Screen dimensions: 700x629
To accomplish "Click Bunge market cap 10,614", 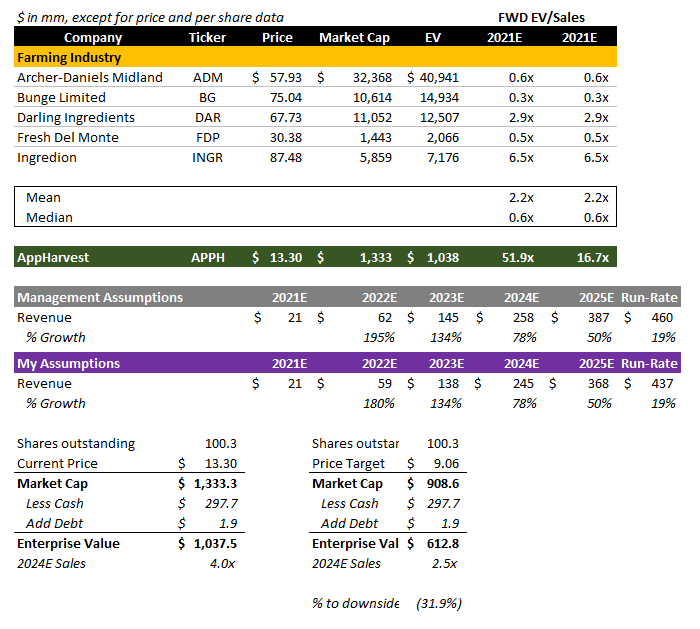I will [372, 98].
